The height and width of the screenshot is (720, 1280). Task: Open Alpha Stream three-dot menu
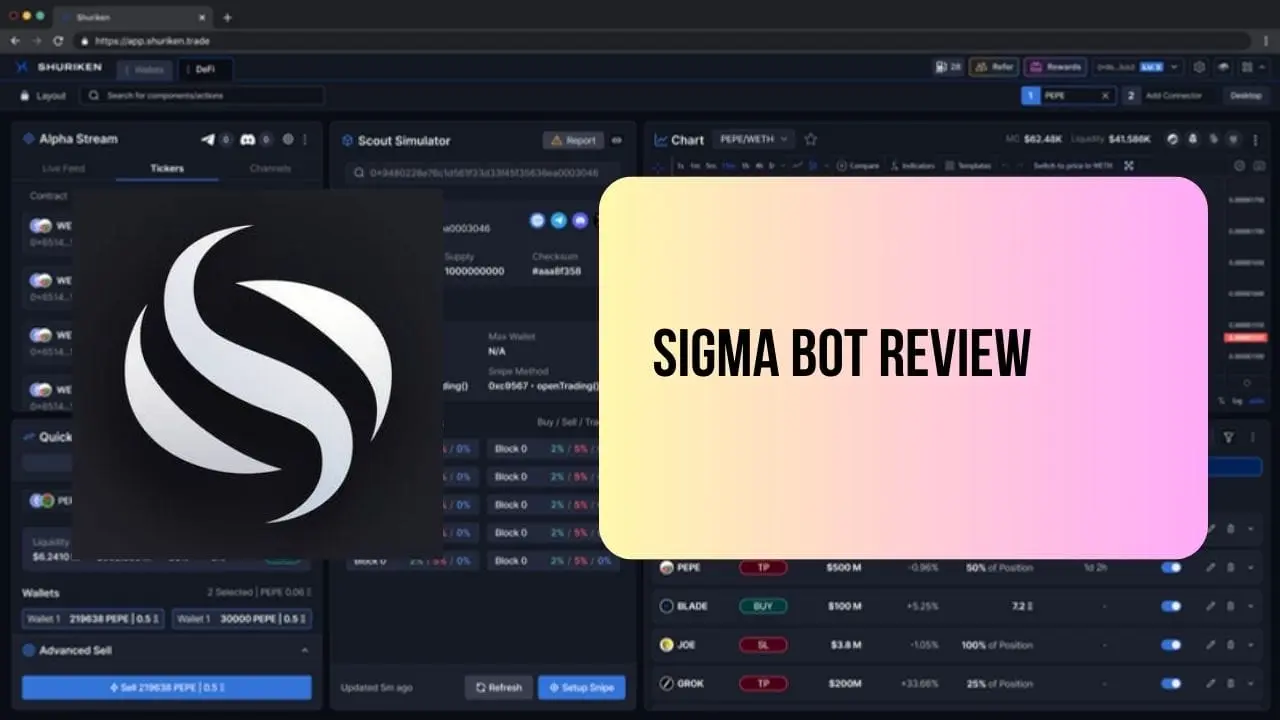305,139
